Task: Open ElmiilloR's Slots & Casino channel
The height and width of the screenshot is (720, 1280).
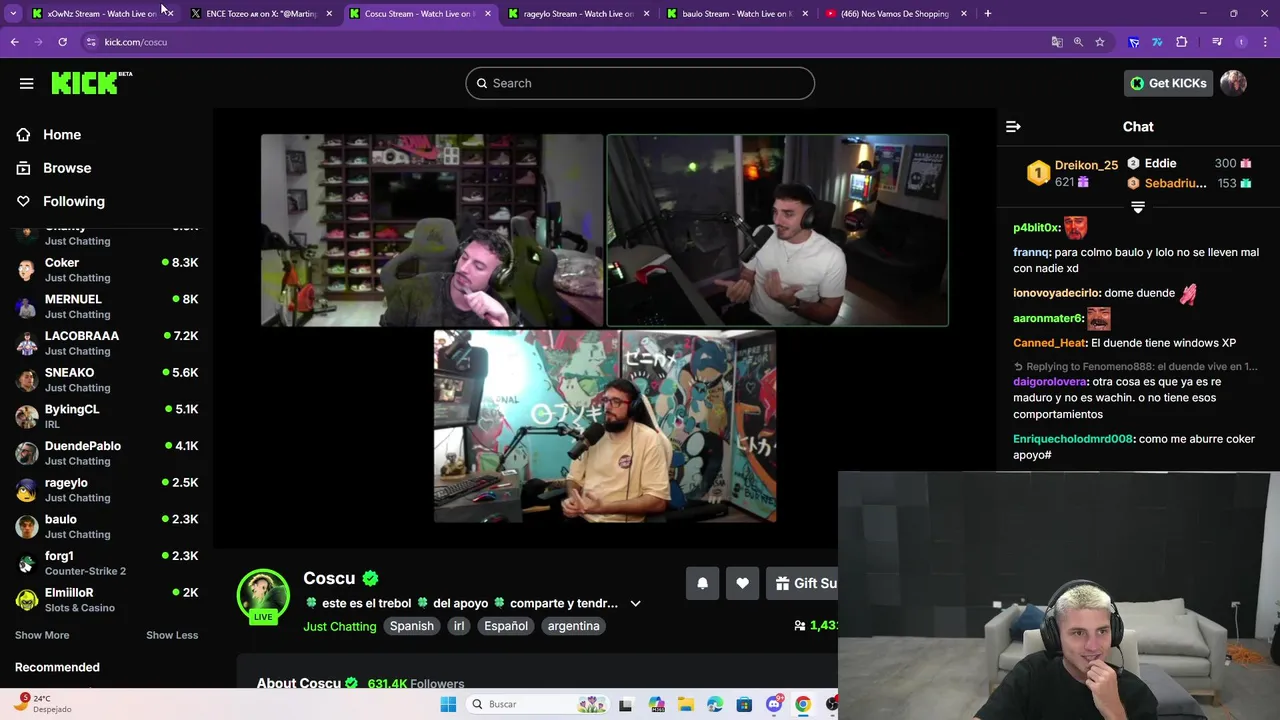Action: (106, 600)
